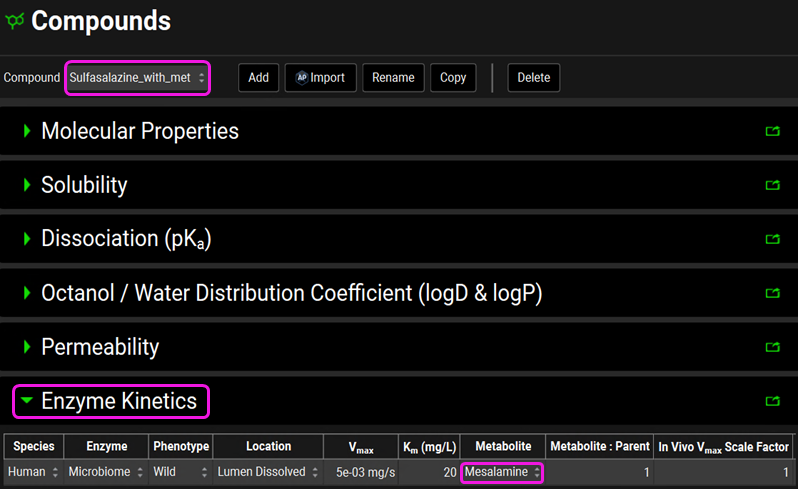This screenshot has height=489, width=798.
Task: Click the export icon in the Dissociation row
Action: point(771,239)
